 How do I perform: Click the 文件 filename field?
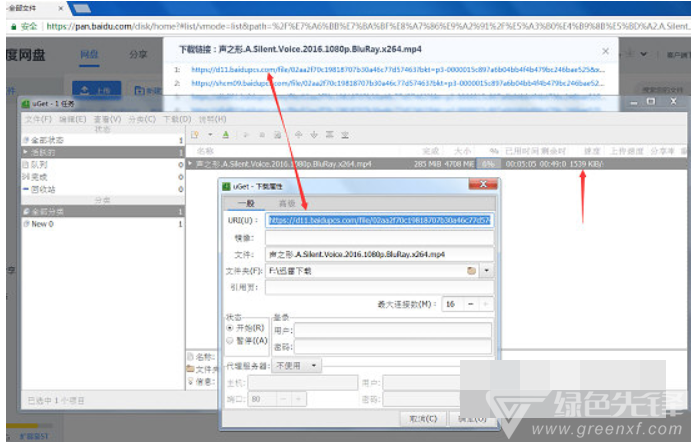coord(380,254)
